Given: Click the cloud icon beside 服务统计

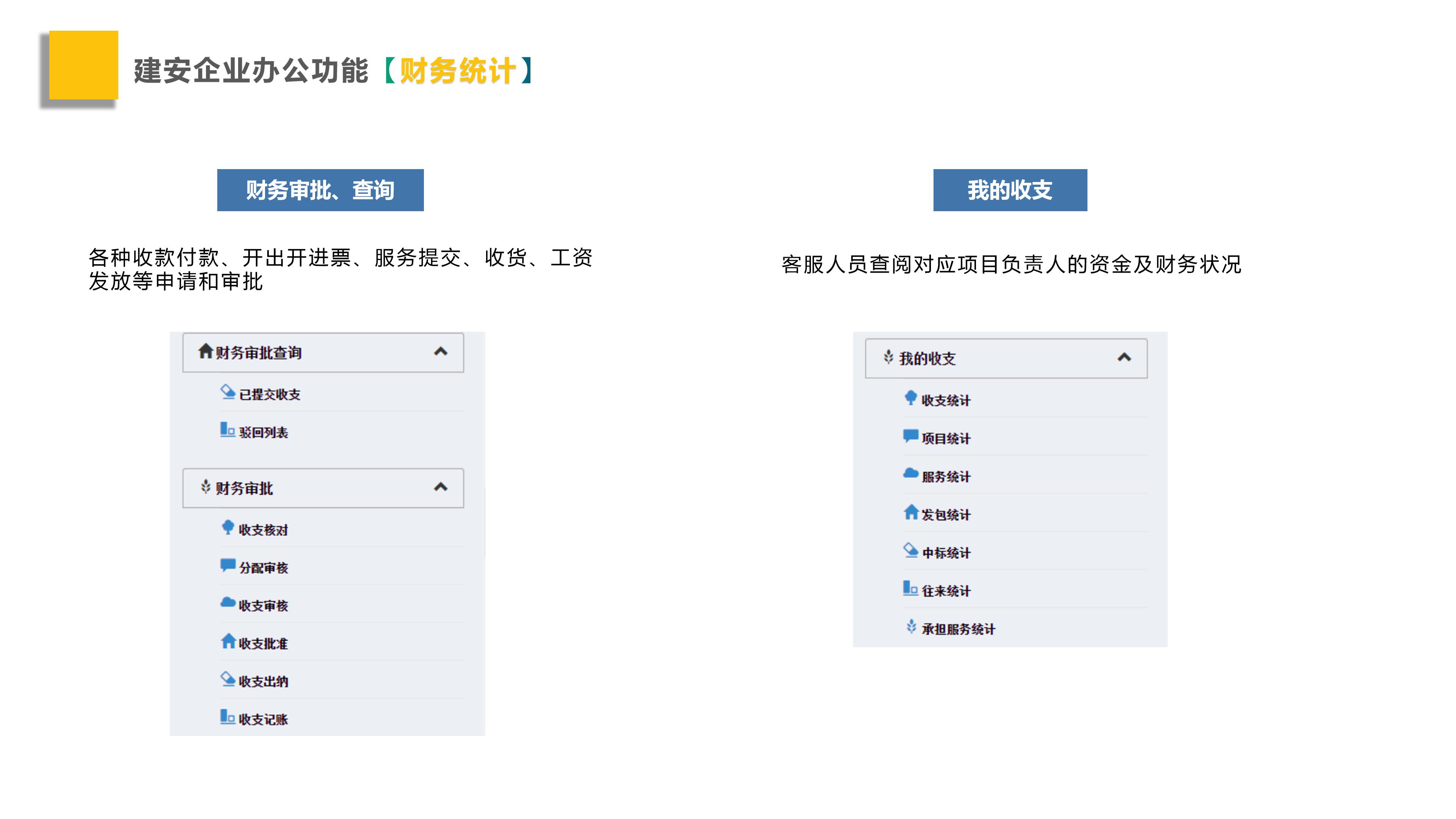Looking at the screenshot, I should coord(910,474).
